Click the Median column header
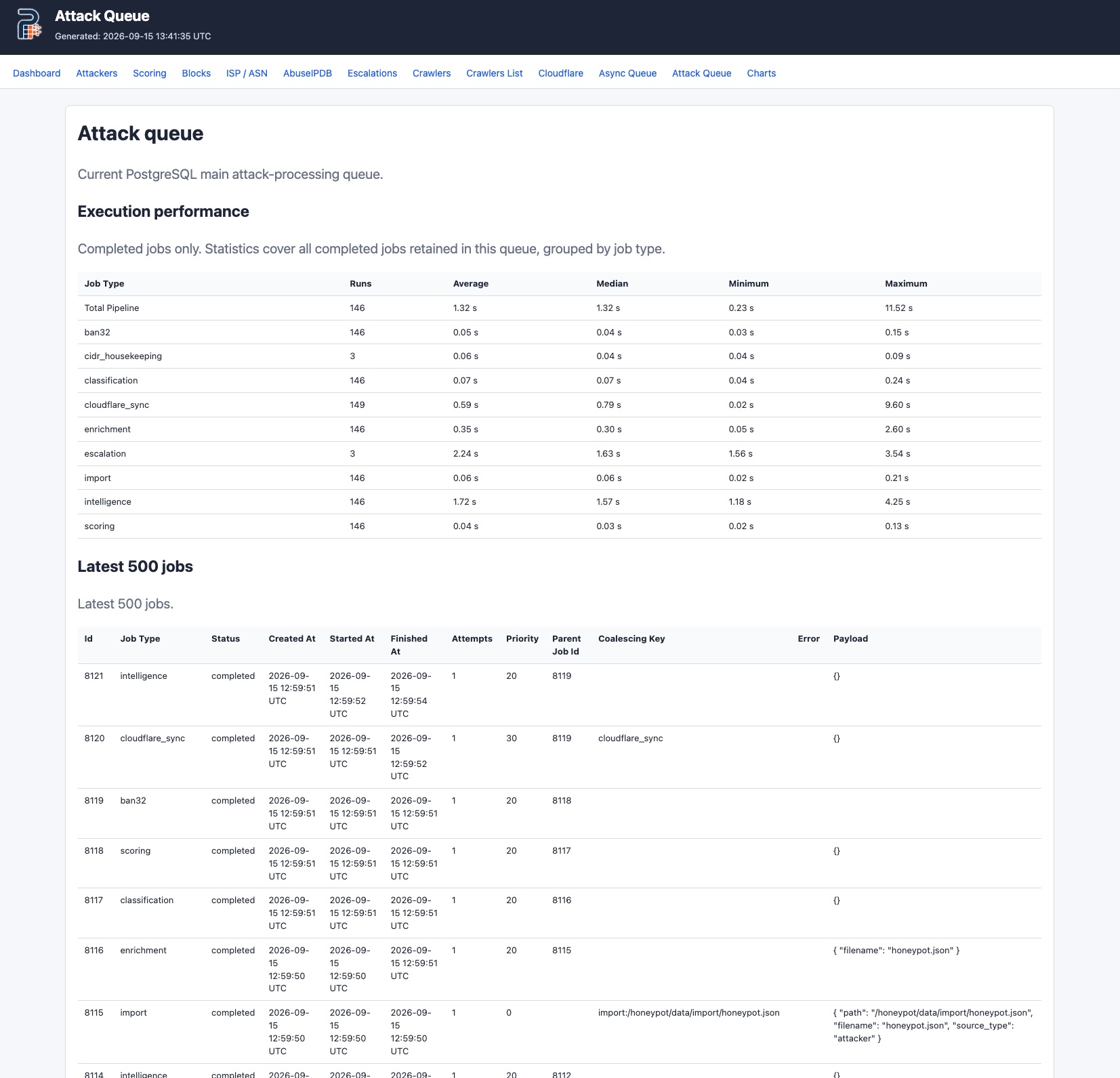 coord(612,284)
